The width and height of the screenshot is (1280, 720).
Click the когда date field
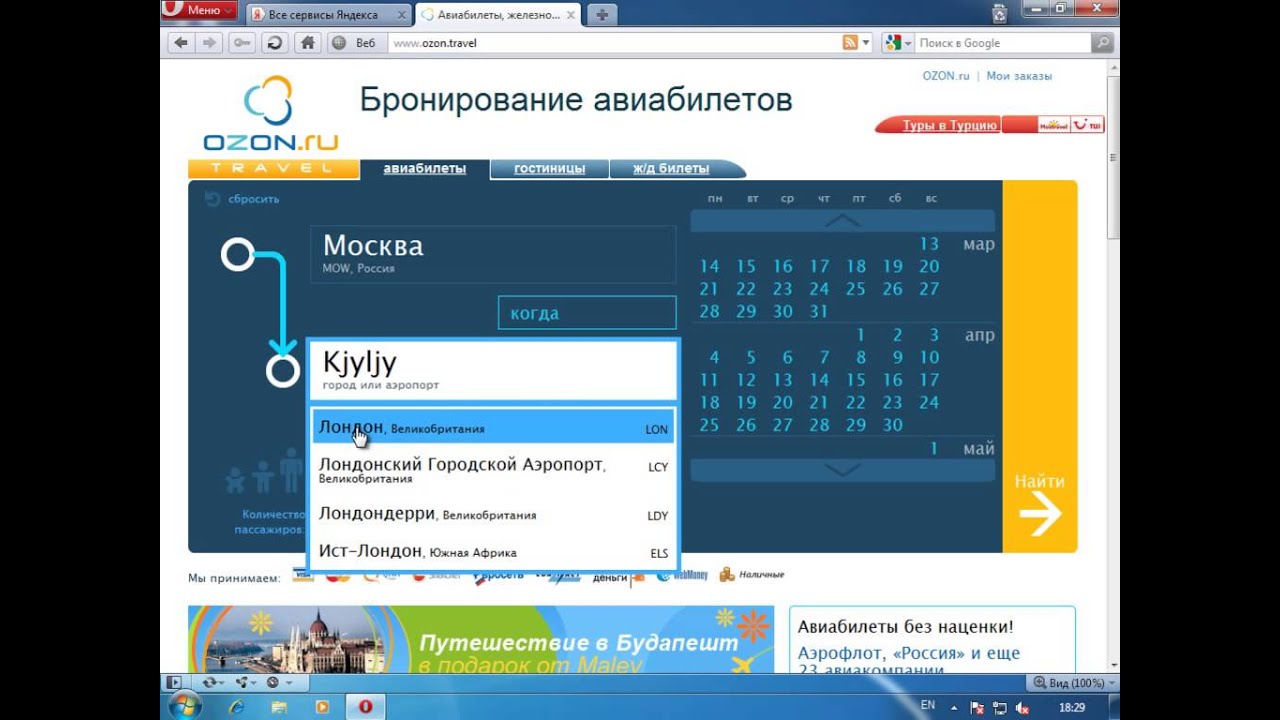coord(587,313)
